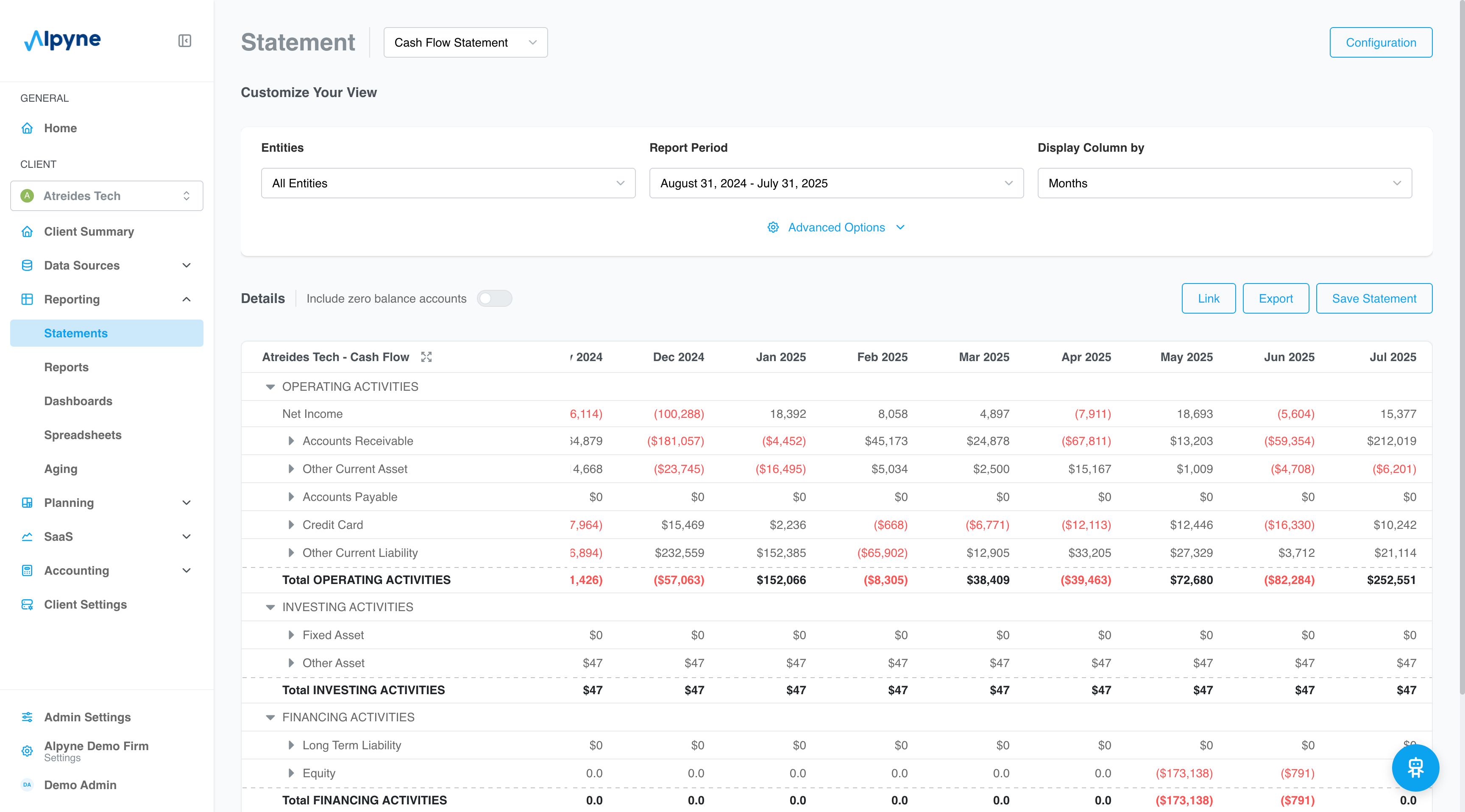1465x812 pixels.
Task: Open Admin Settings sliders icon
Action: 27,717
